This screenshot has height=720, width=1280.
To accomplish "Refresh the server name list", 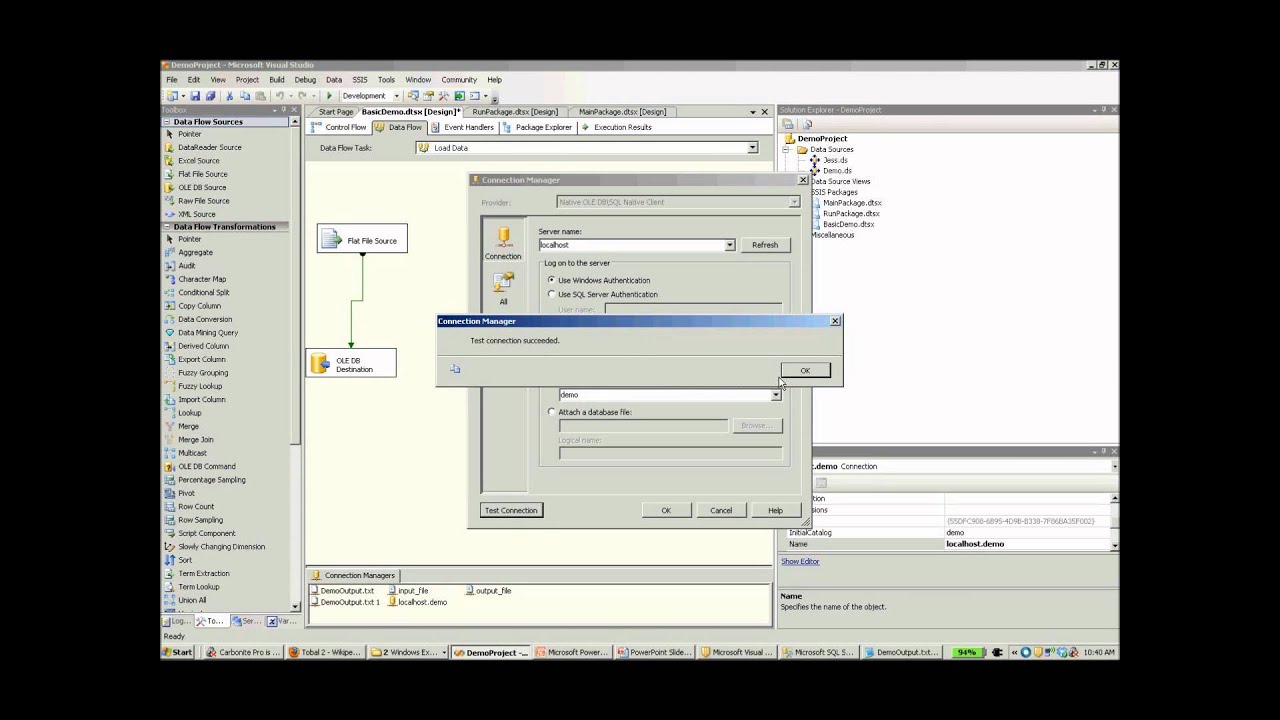I will pyautogui.click(x=765, y=245).
